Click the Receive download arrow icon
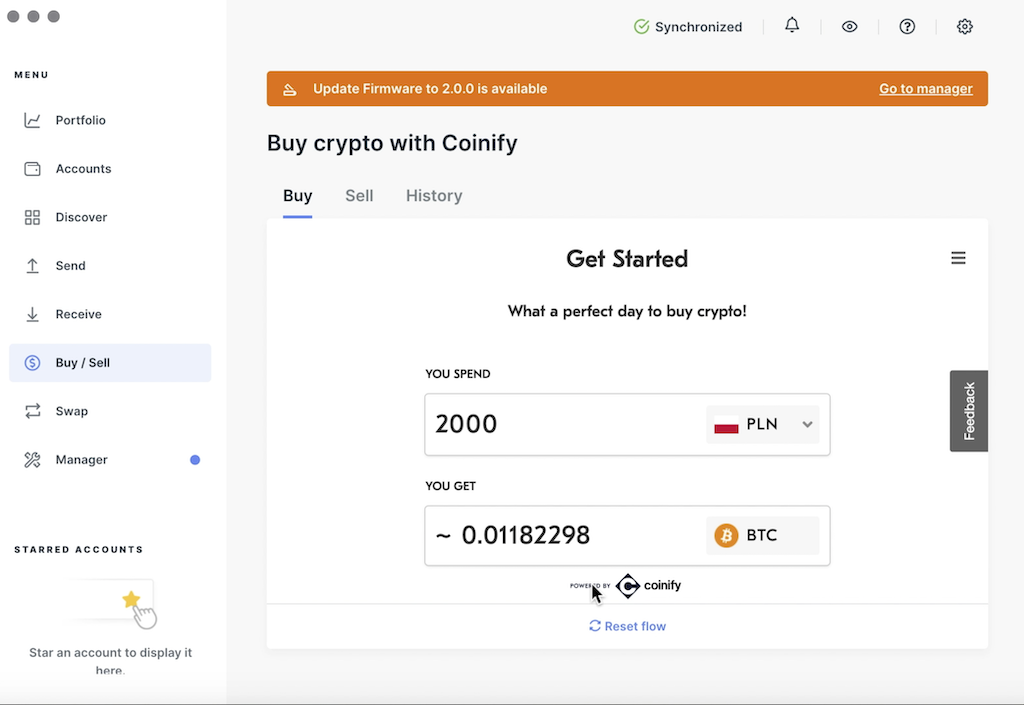Viewport: 1024px width, 705px height. coord(32,314)
